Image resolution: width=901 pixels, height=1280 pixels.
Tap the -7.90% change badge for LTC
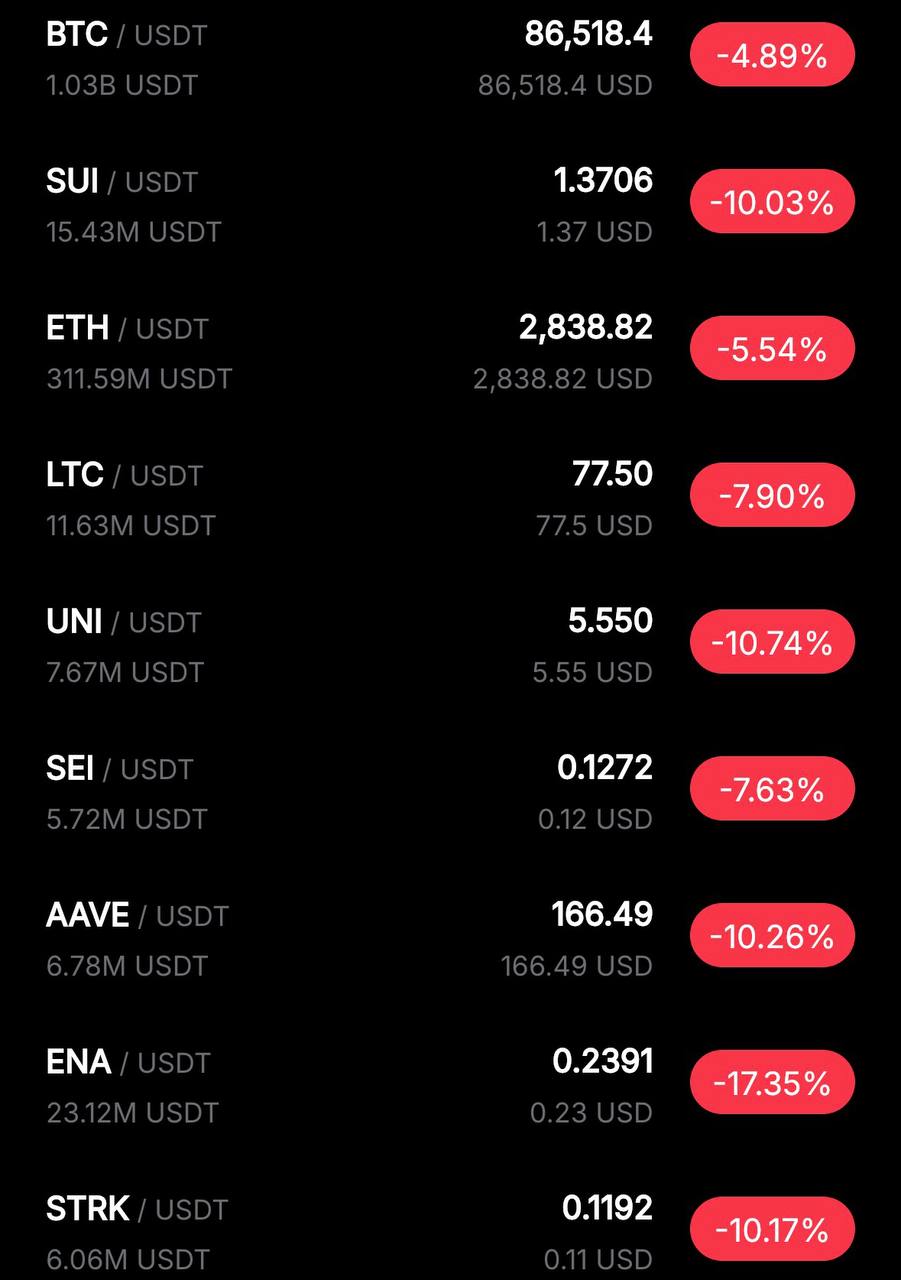click(x=772, y=496)
